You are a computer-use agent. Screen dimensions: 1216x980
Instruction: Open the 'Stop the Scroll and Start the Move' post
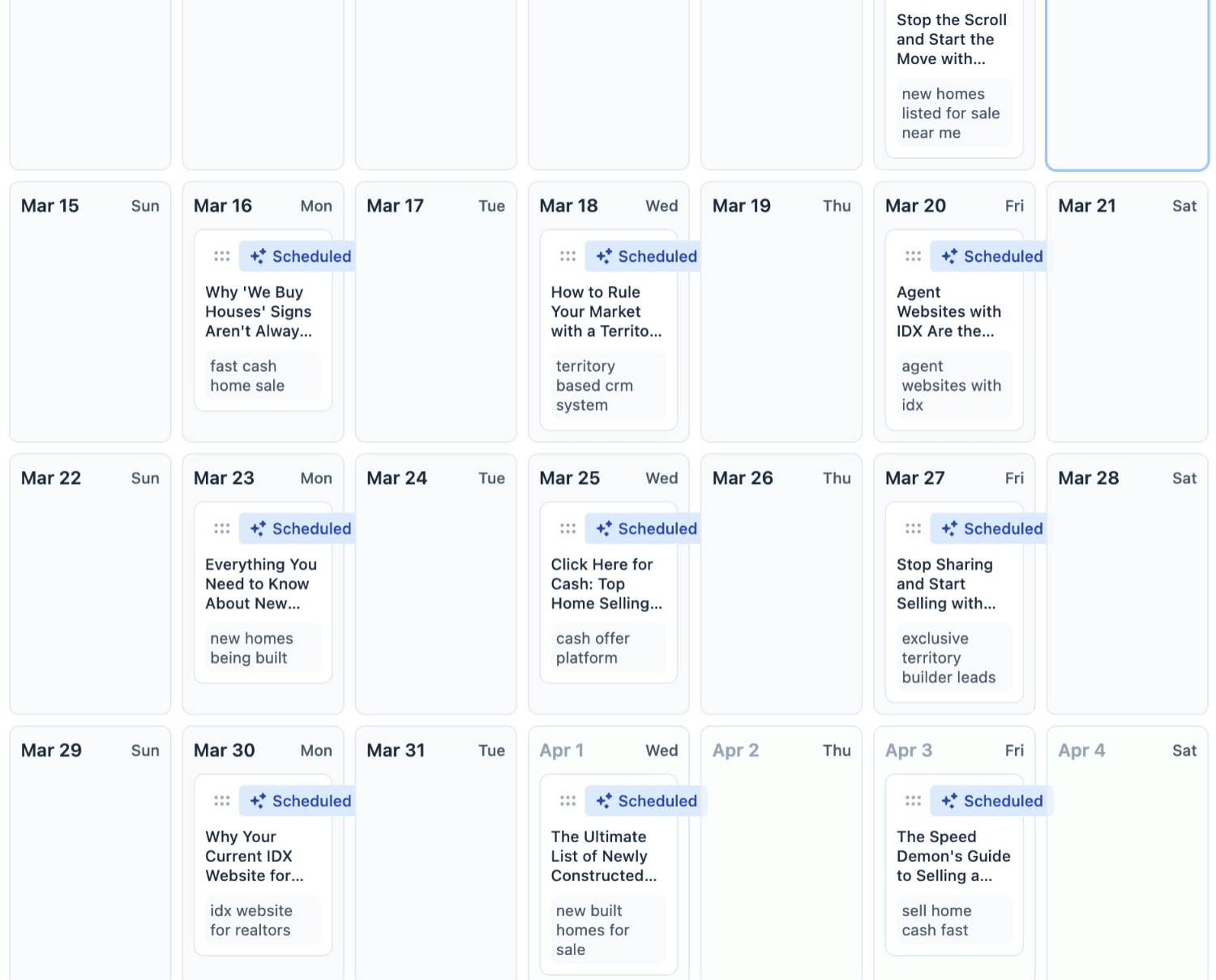coord(953,39)
